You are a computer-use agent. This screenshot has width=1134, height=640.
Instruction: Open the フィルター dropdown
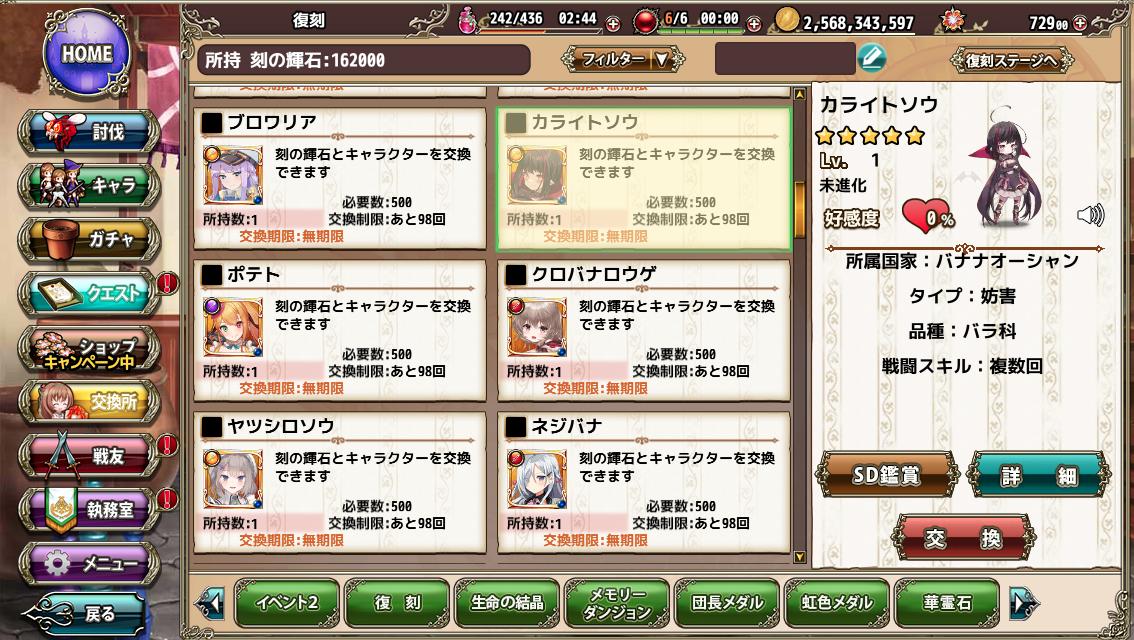click(x=623, y=59)
